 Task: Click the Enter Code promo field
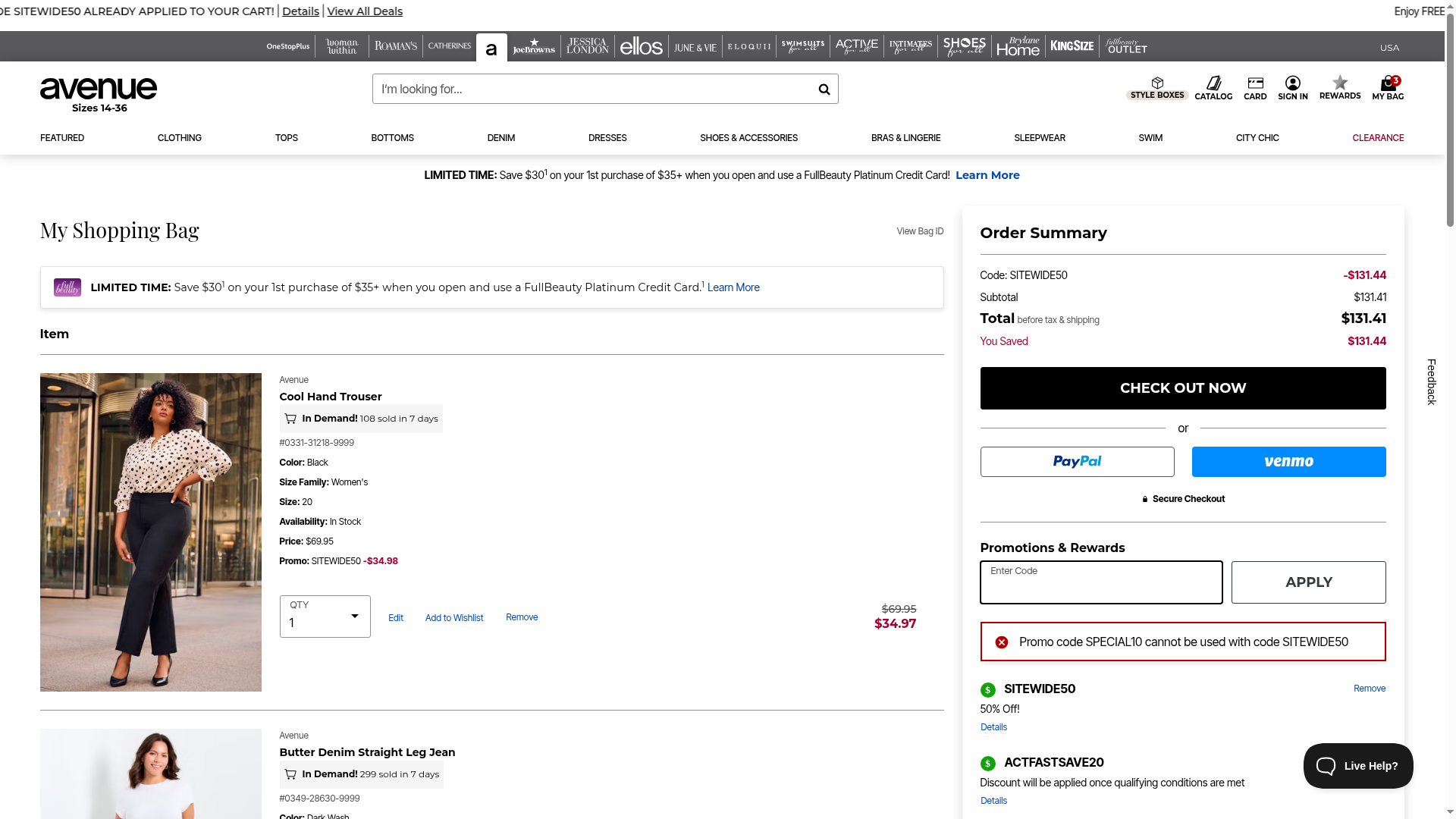1100,582
